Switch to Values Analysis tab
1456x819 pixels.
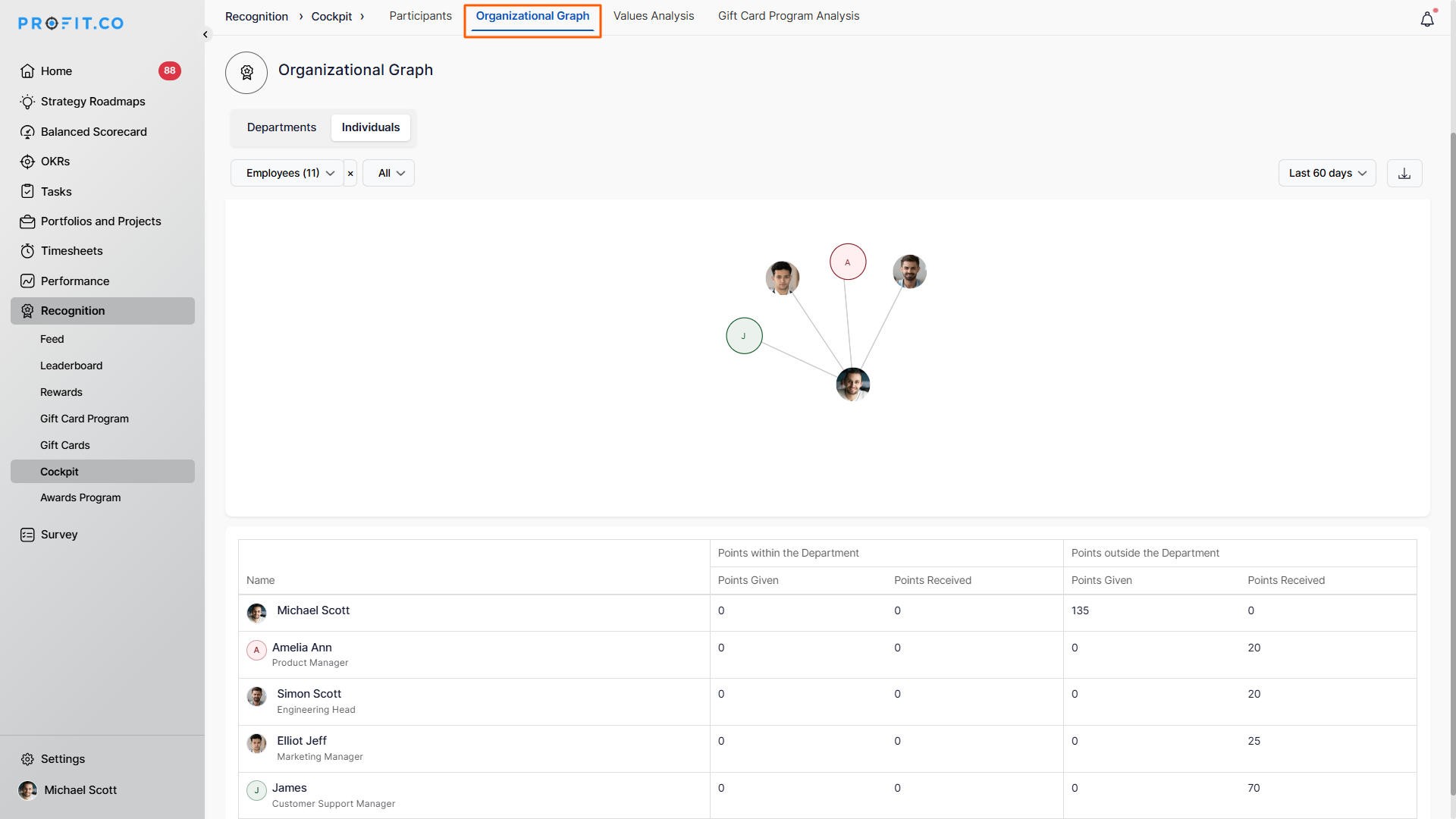click(x=653, y=16)
